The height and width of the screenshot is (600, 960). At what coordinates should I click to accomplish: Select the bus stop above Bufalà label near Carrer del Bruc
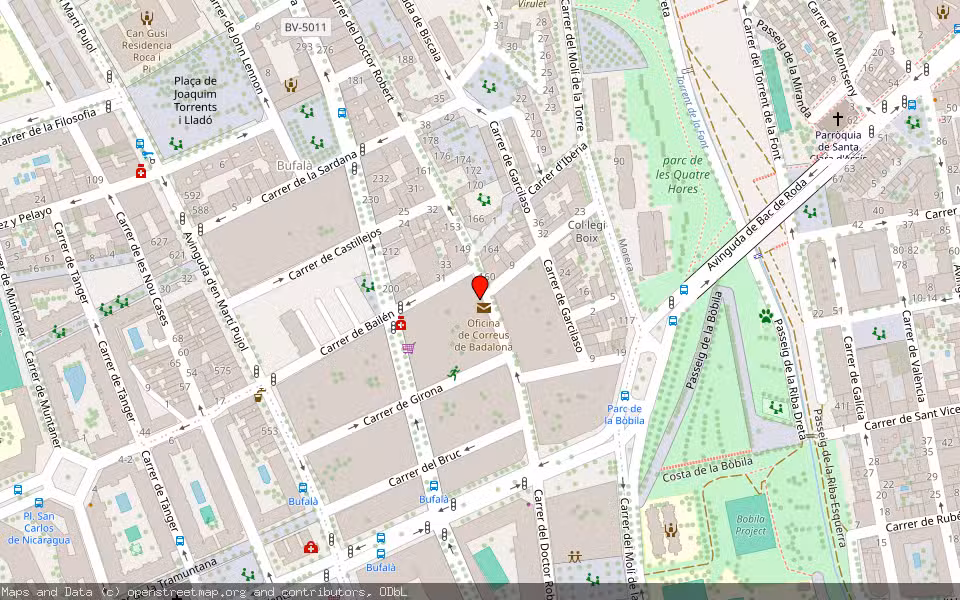(433, 486)
